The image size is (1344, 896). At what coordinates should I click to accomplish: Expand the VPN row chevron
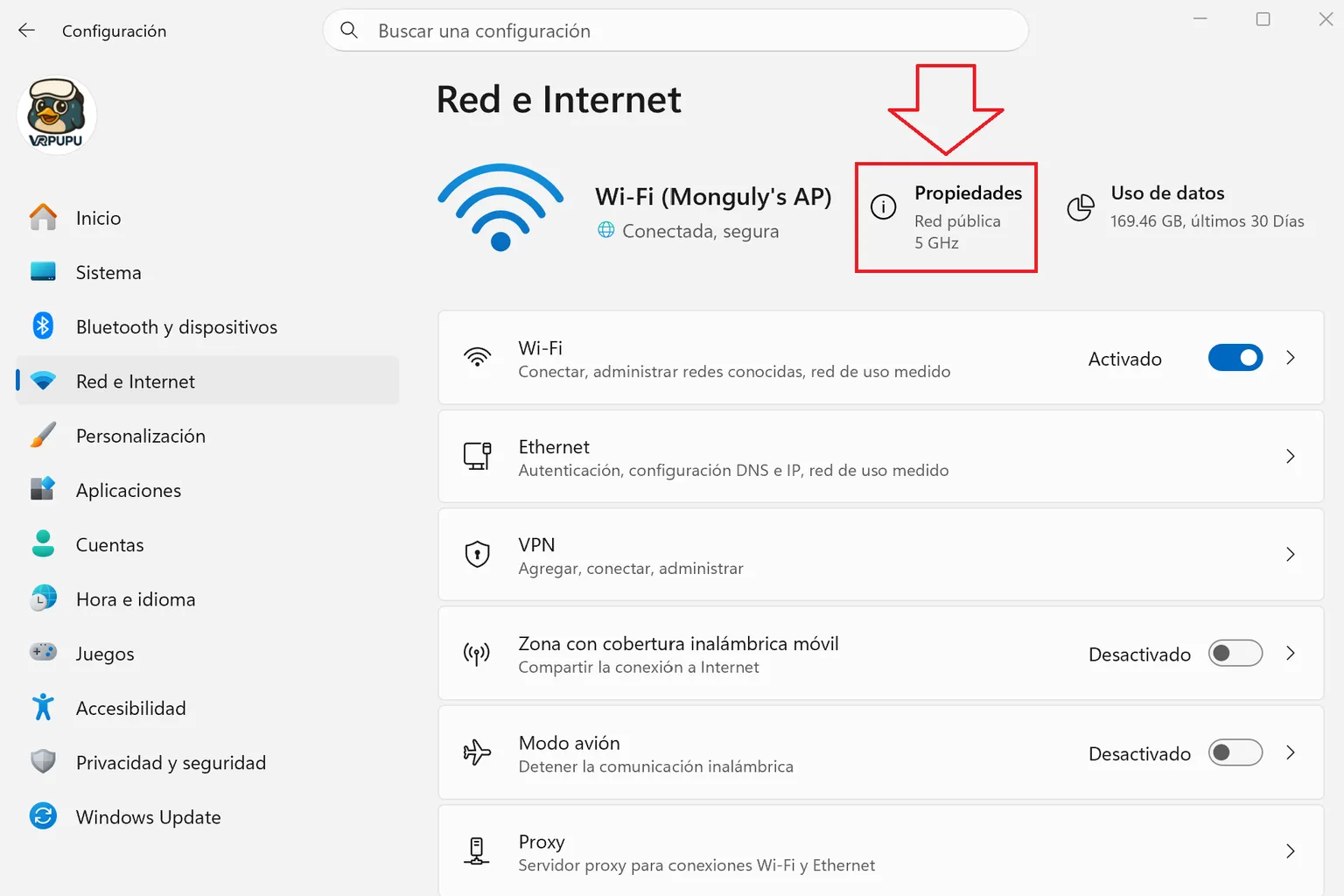[x=1291, y=555]
